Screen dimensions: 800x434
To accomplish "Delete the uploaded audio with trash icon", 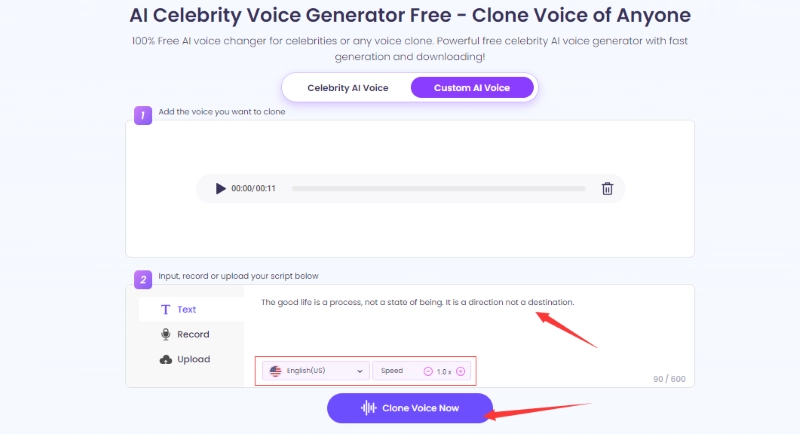I will [607, 188].
